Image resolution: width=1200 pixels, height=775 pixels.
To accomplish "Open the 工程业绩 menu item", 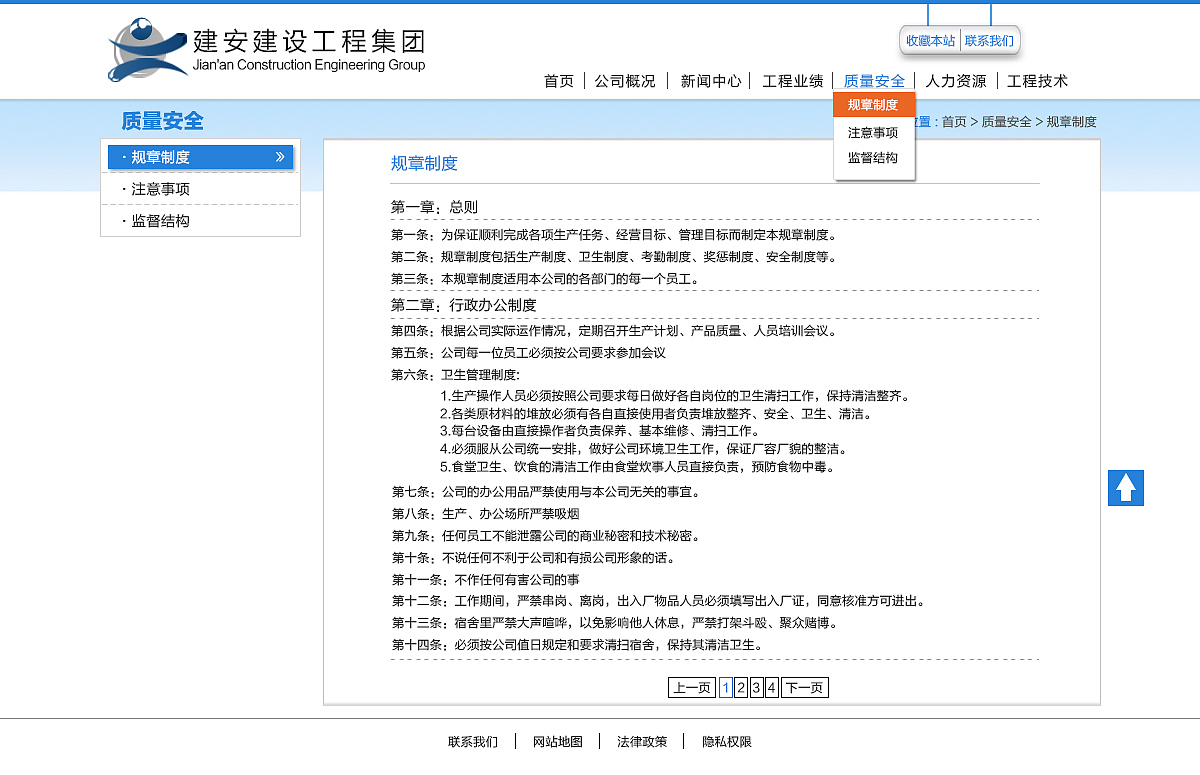I will click(x=792, y=81).
